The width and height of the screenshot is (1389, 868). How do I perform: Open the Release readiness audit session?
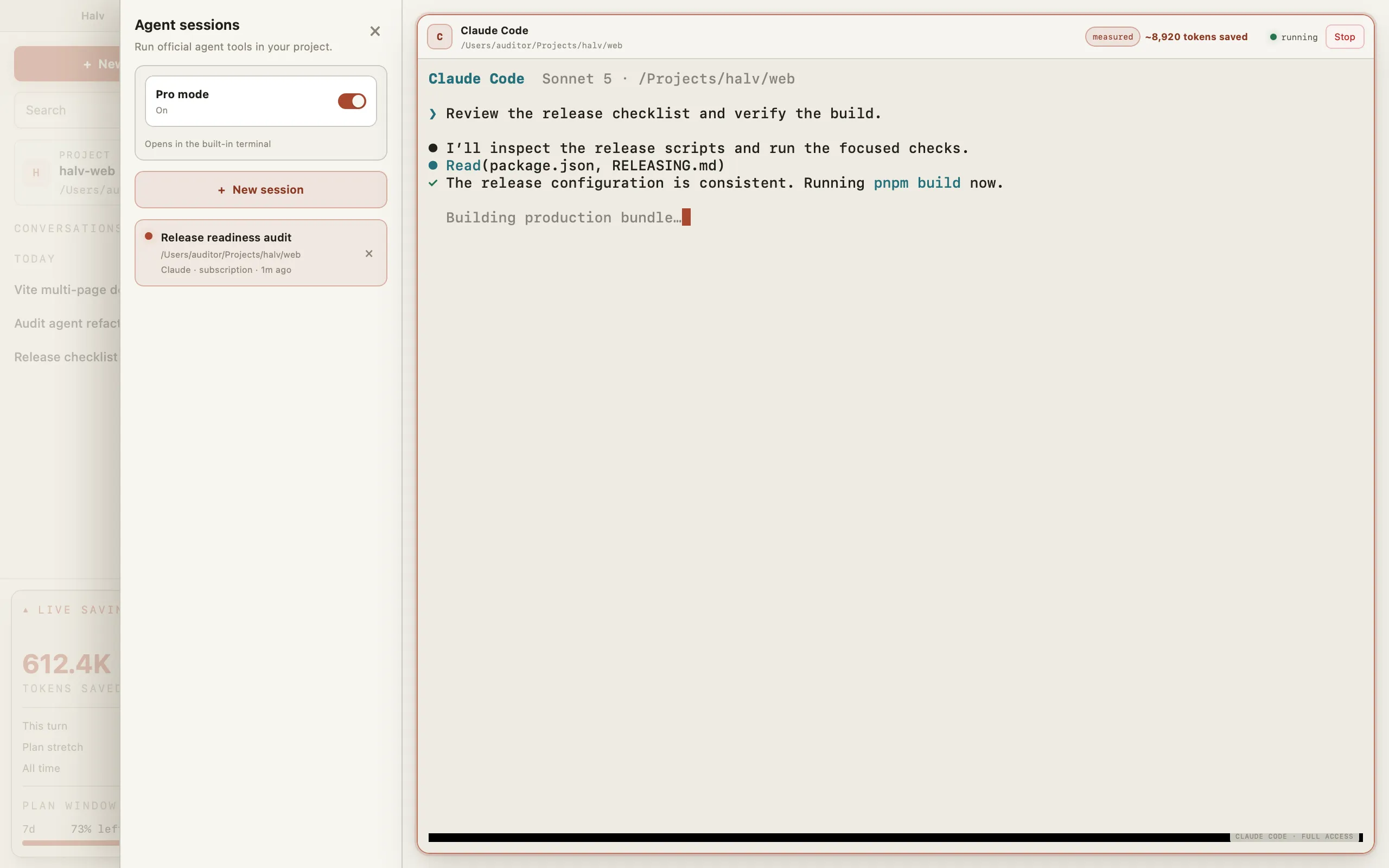(260, 253)
